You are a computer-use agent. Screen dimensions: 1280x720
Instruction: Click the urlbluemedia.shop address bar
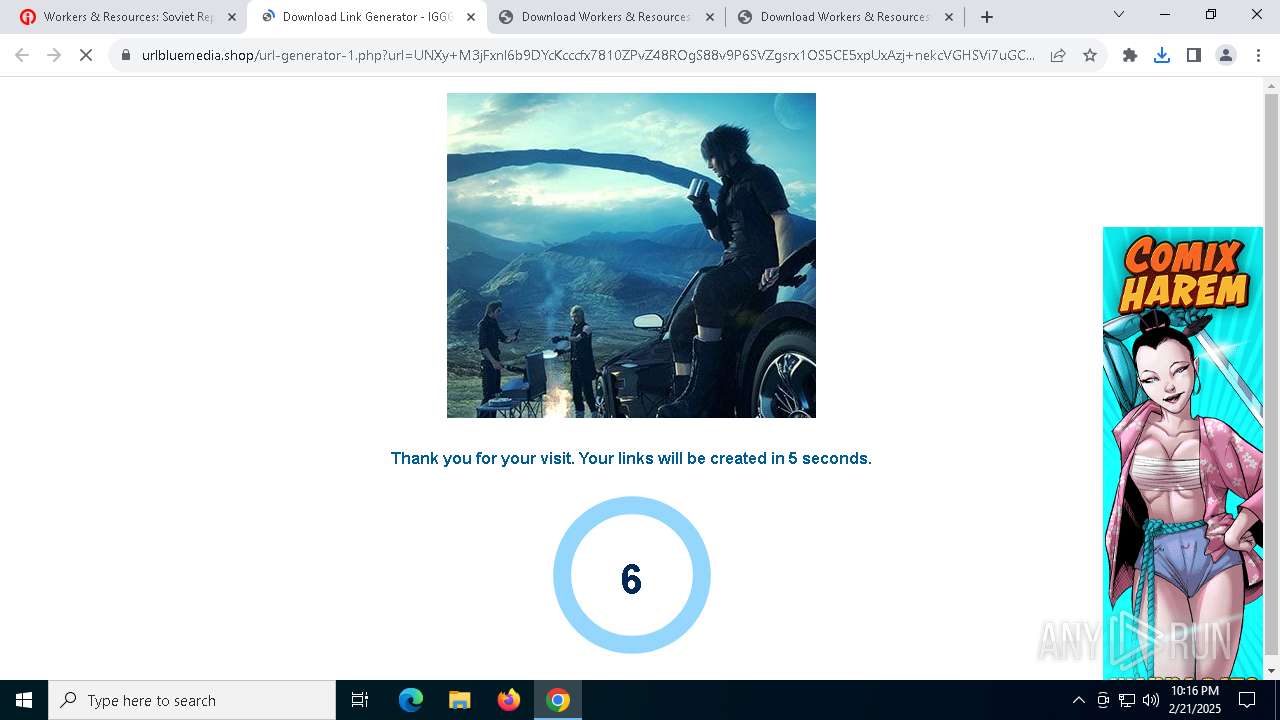pos(588,56)
